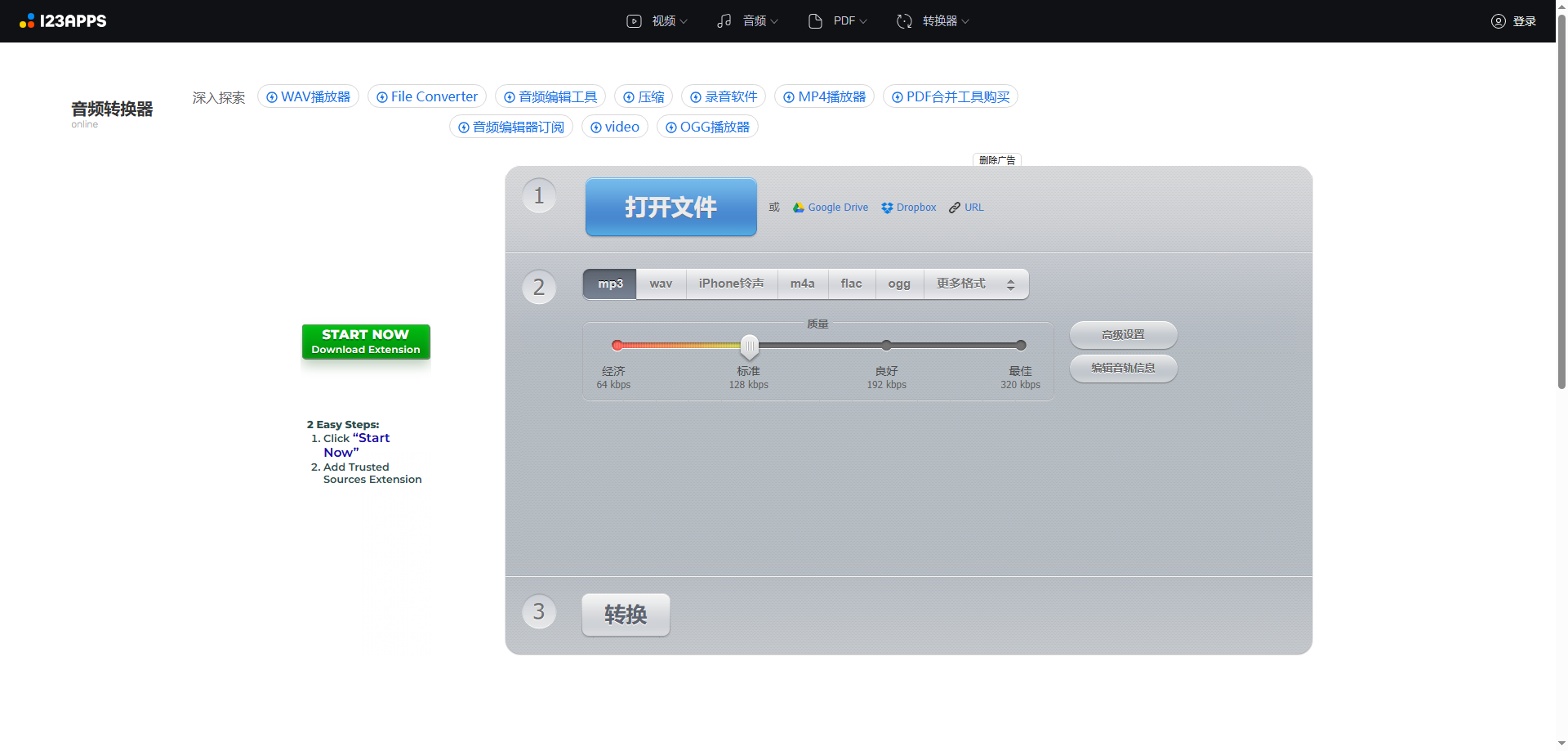Click the audio music note icon
The height and width of the screenshot is (751, 1568).
click(724, 21)
